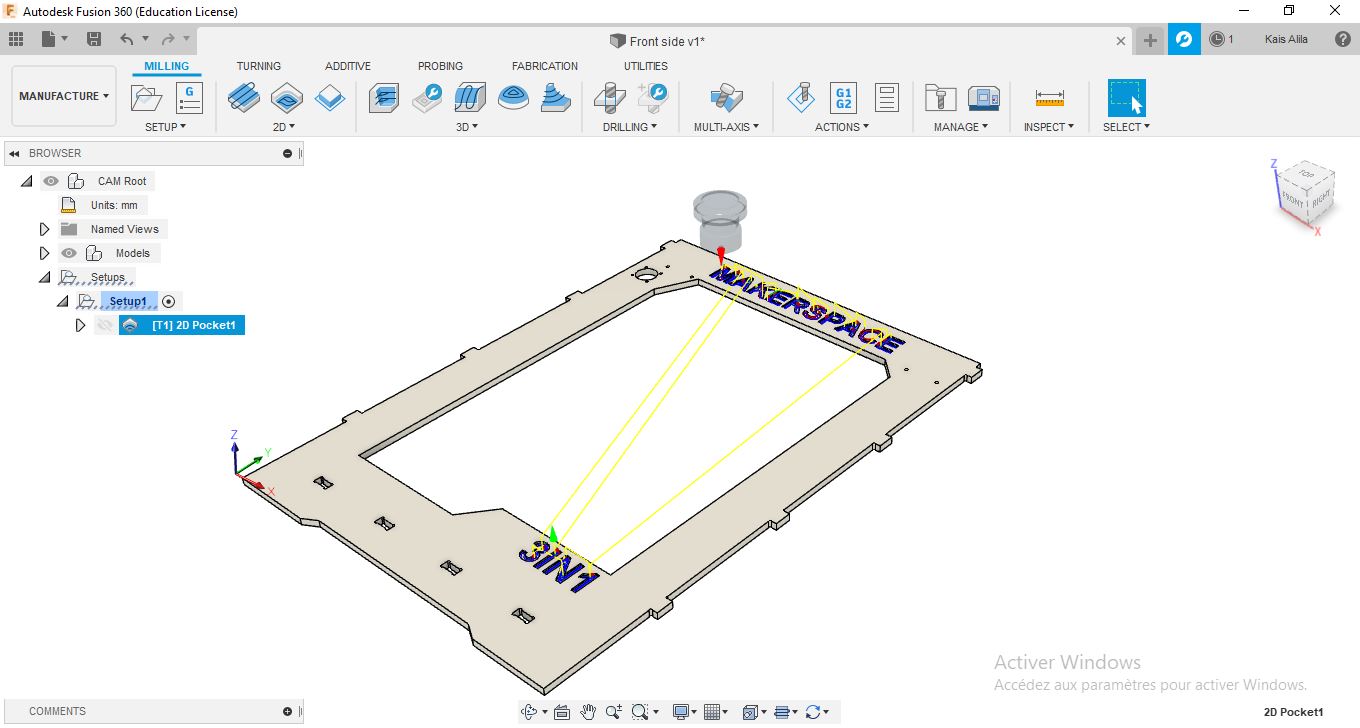Select the 3D Adaptive Clearing tool
The width and height of the screenshot is (1360, 728).
[385, 98]
